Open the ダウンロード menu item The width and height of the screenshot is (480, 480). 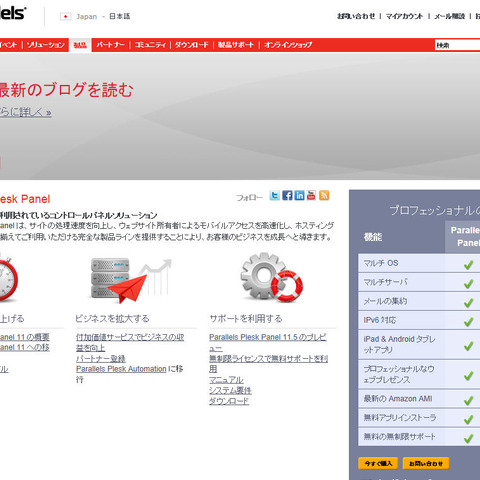point(192,45)
